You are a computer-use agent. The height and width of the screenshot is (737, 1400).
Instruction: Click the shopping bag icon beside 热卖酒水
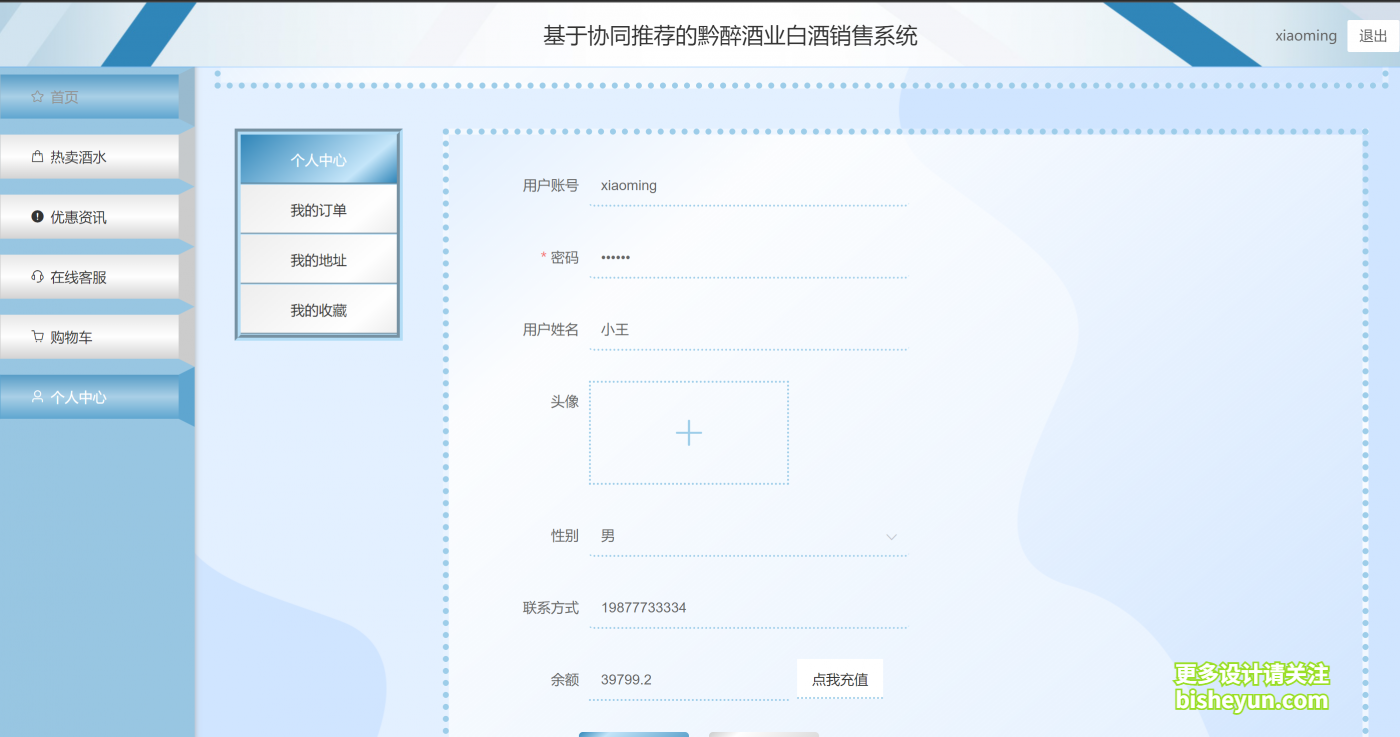pos(37,157)
